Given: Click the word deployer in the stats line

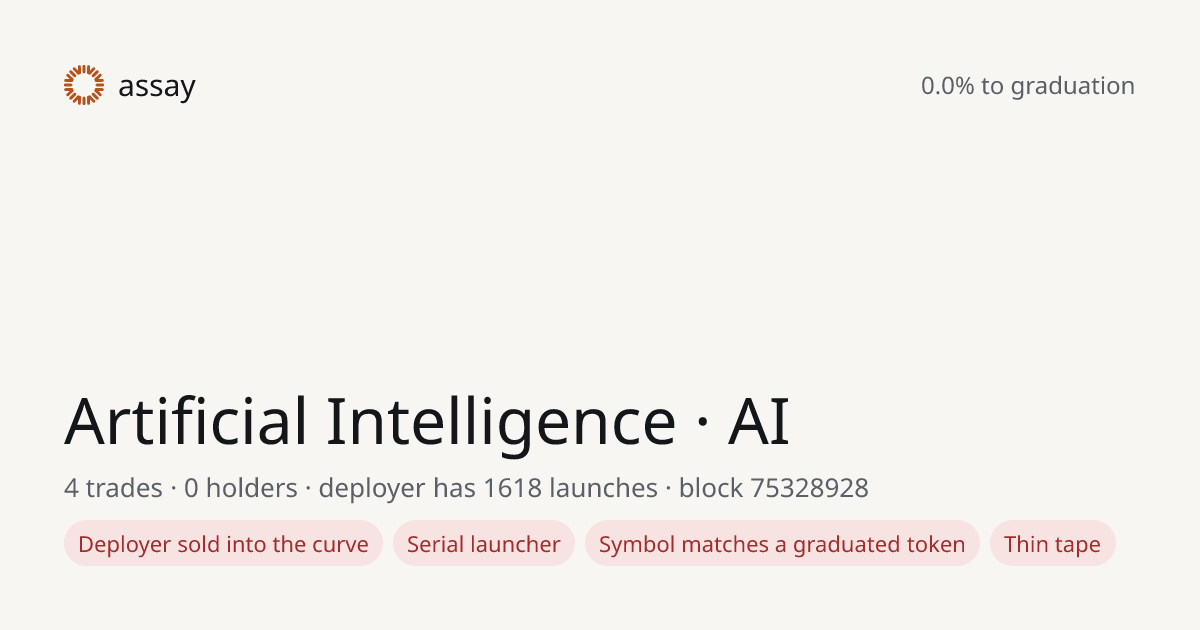Looking at the screenshot, I should 372,489.
